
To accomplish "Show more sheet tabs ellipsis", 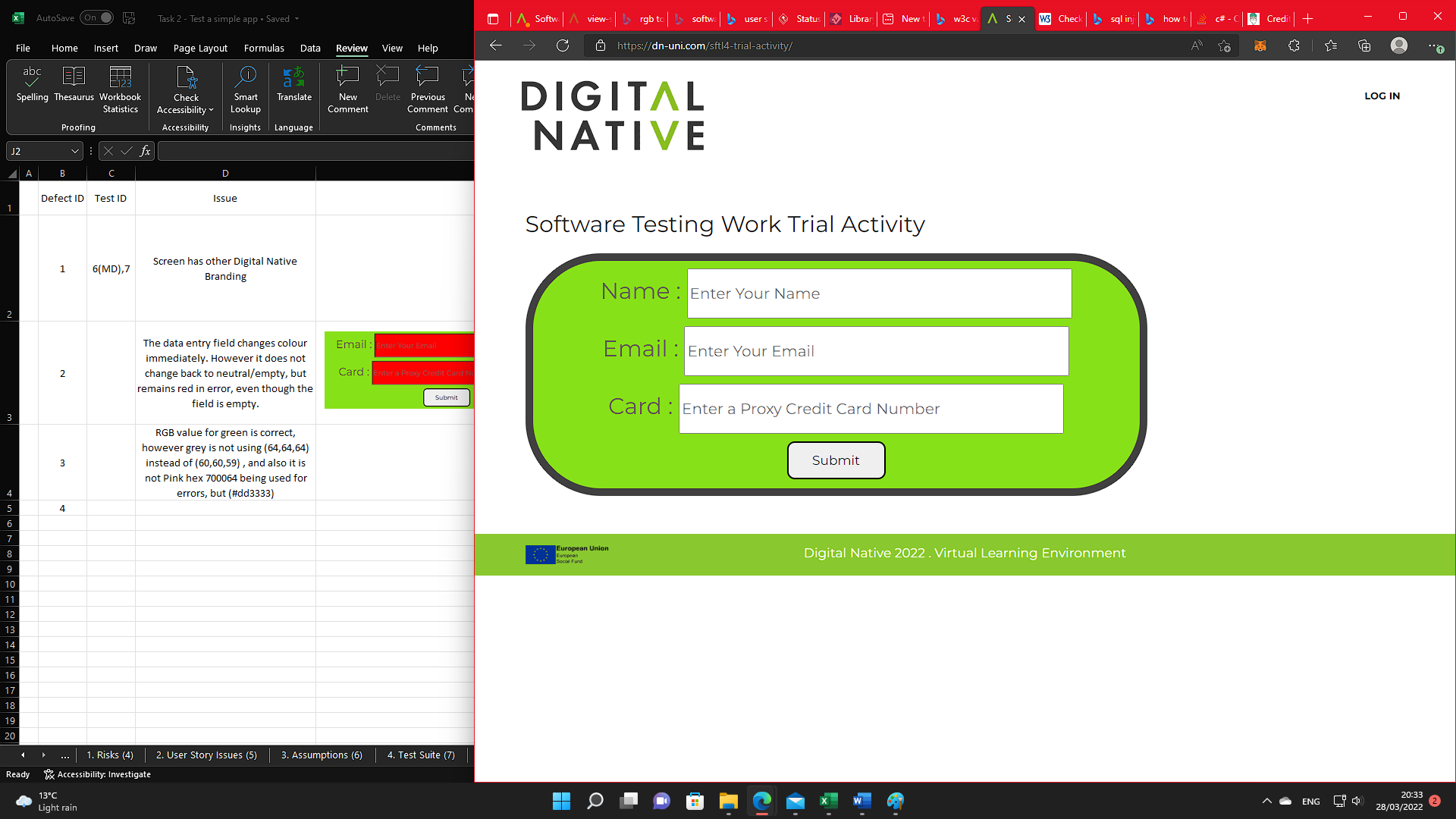I will click(65, 755).
